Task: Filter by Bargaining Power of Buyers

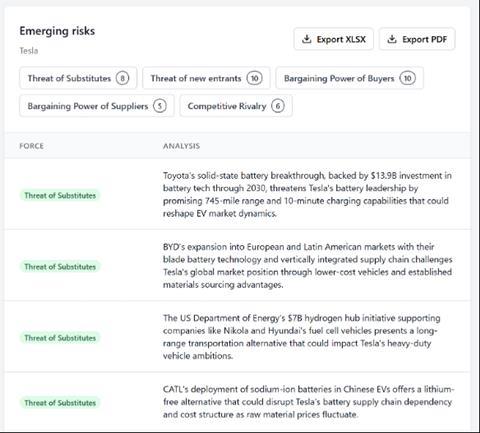Action: [349, 78]
